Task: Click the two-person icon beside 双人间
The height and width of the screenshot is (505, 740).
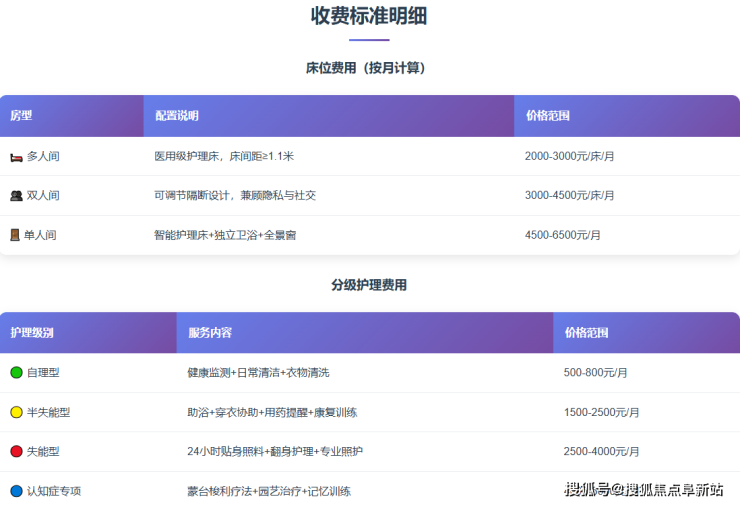Action: [x=16, y=196]
